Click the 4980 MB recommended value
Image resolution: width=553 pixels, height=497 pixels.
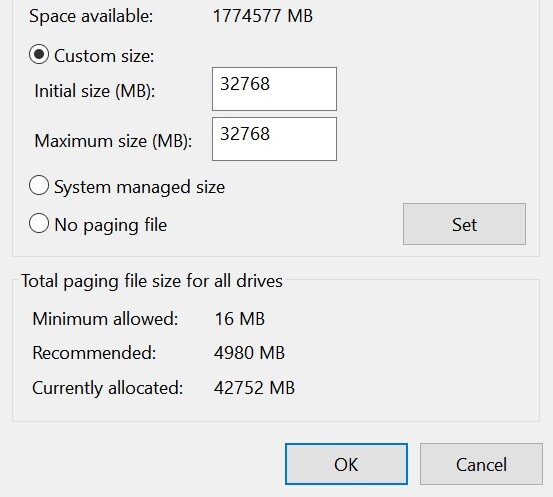(x=249, y=353)
